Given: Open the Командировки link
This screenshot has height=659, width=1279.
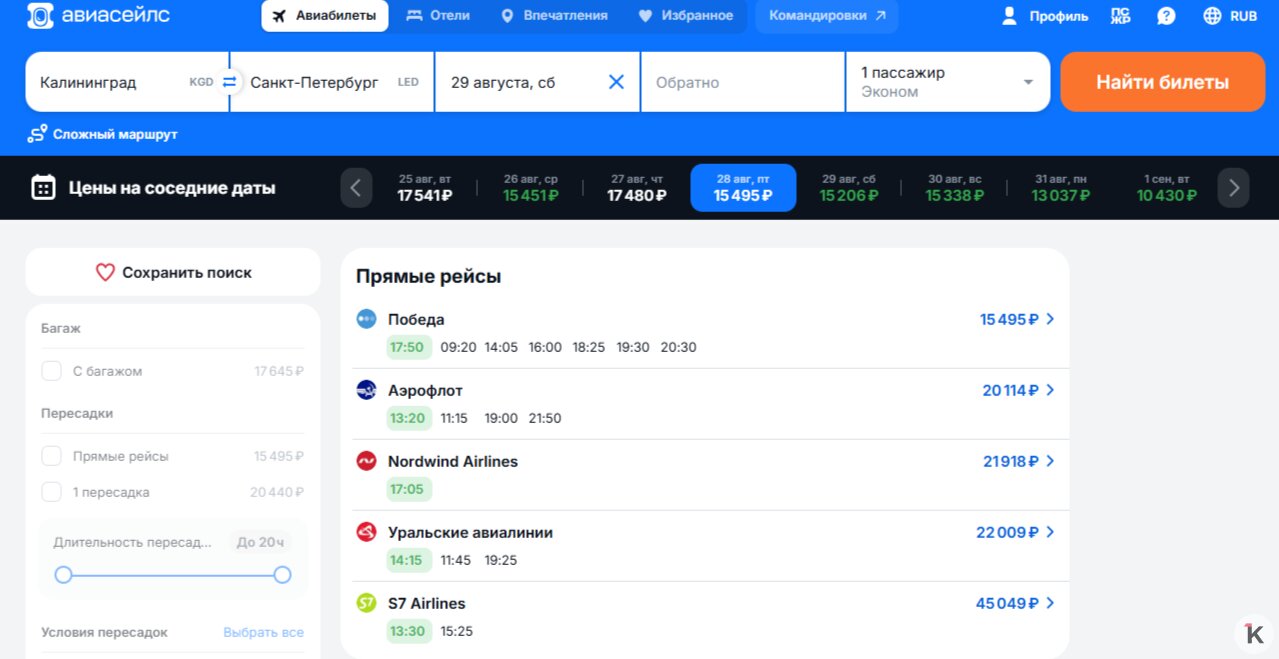Looking at the screenshot, I should [827, 16].
